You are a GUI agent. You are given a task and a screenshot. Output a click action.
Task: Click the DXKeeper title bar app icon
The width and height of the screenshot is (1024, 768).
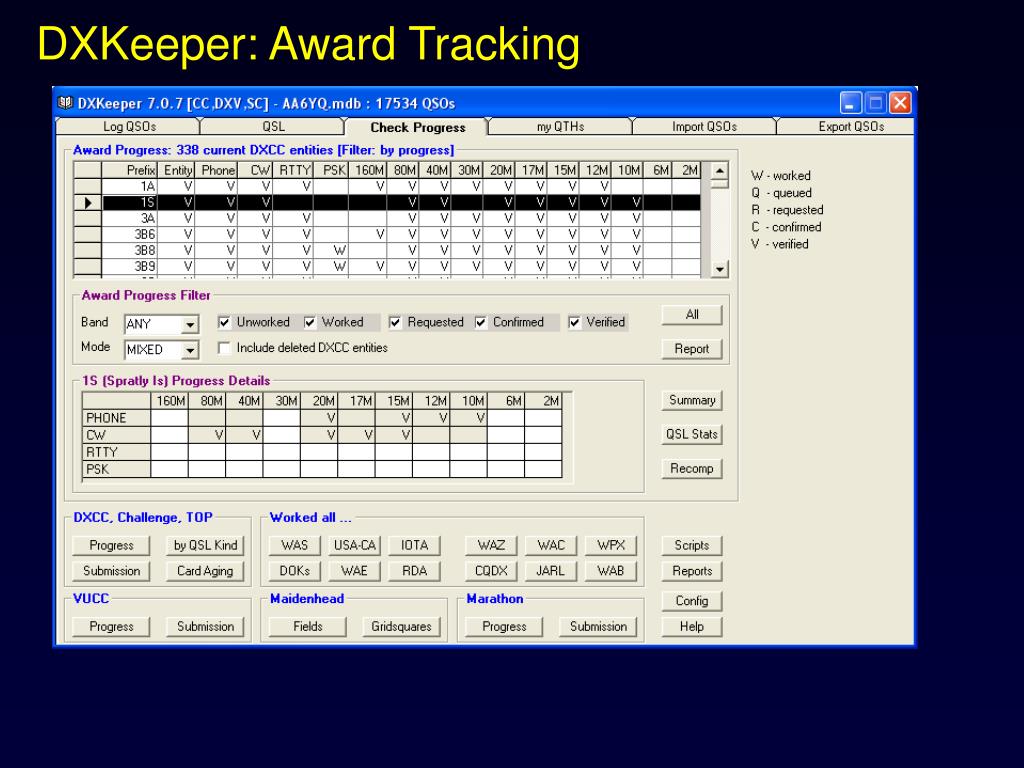[x=65, y=103]
